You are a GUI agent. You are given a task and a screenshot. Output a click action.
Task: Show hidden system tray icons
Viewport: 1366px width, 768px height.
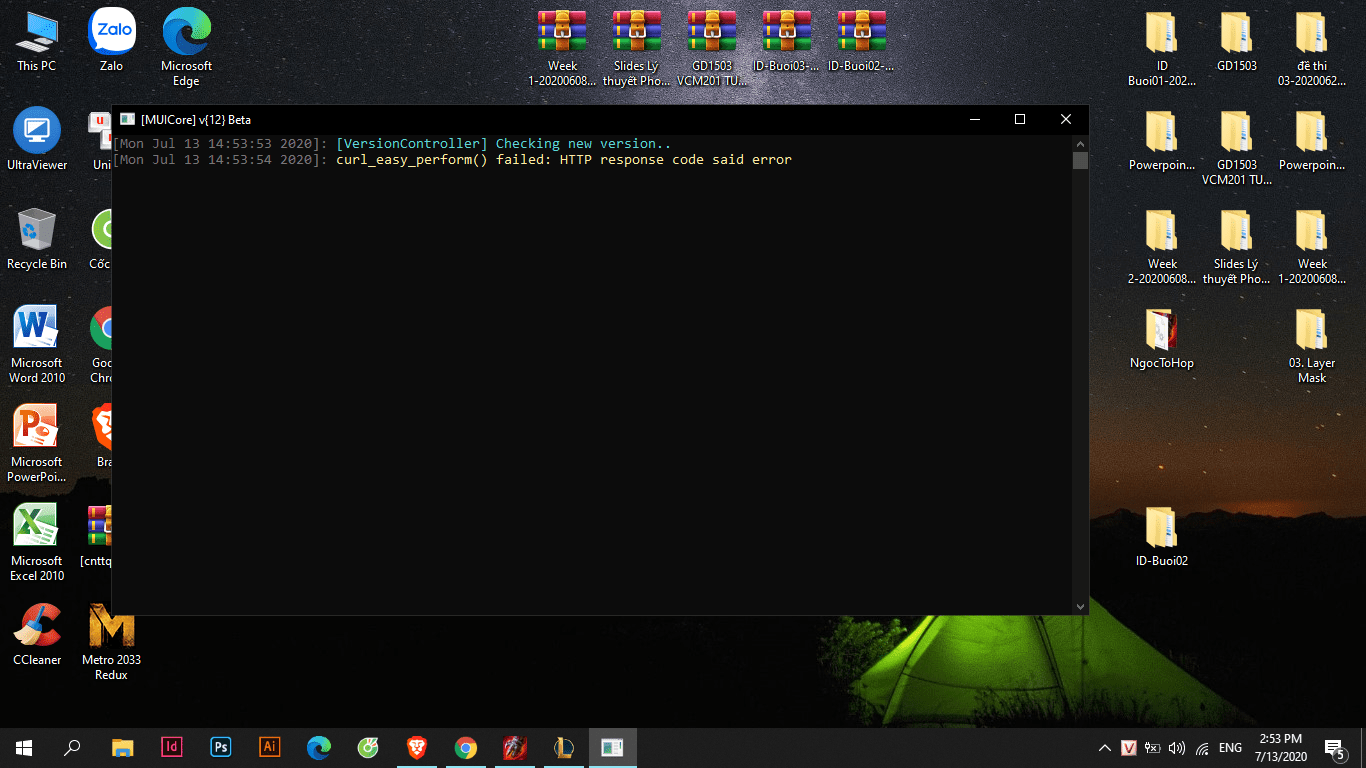(x=1104, y=748)
